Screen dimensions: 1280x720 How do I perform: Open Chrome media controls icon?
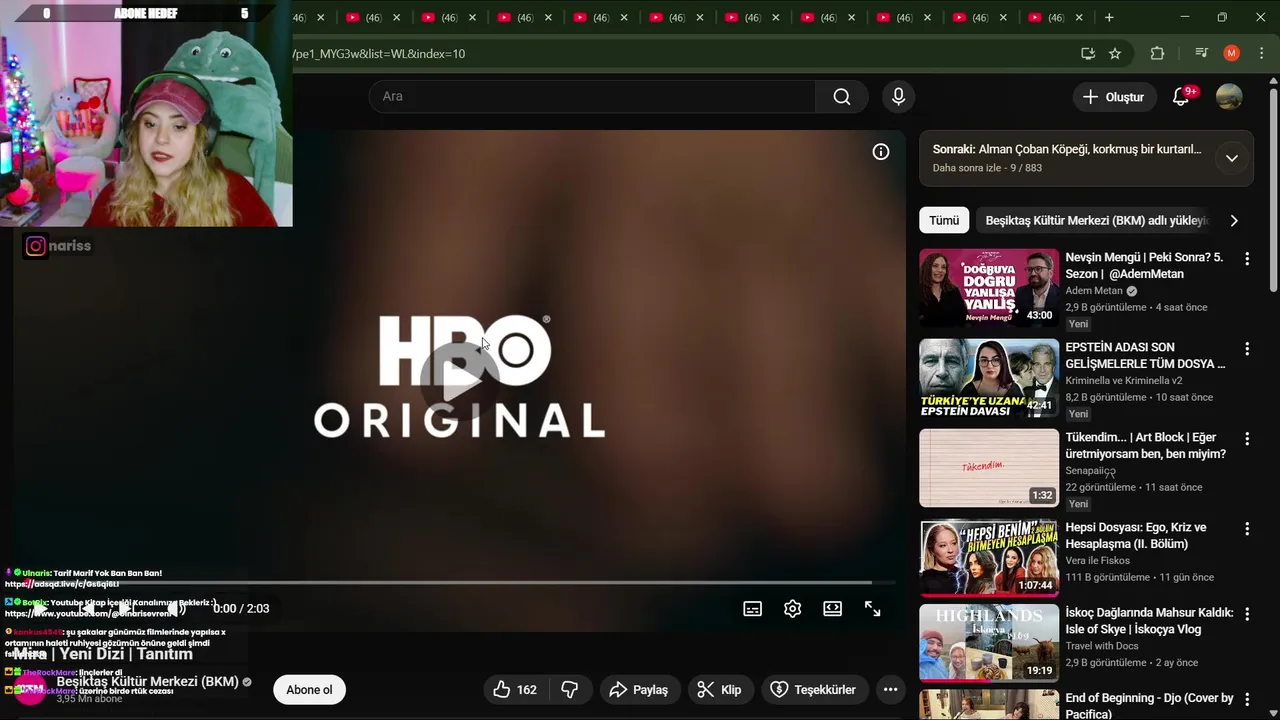(1202, 54)
